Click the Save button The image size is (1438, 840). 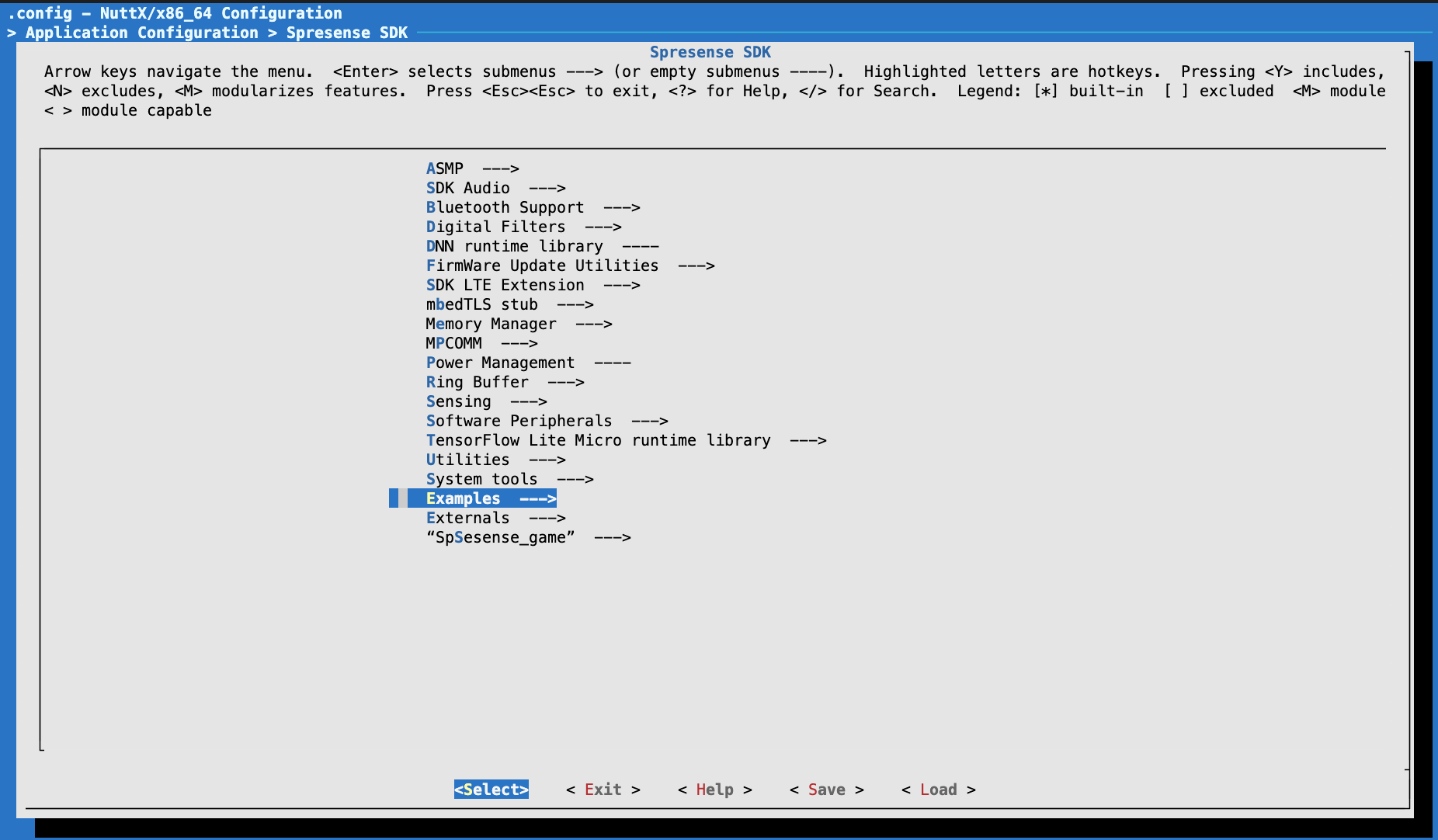[826, 790]
